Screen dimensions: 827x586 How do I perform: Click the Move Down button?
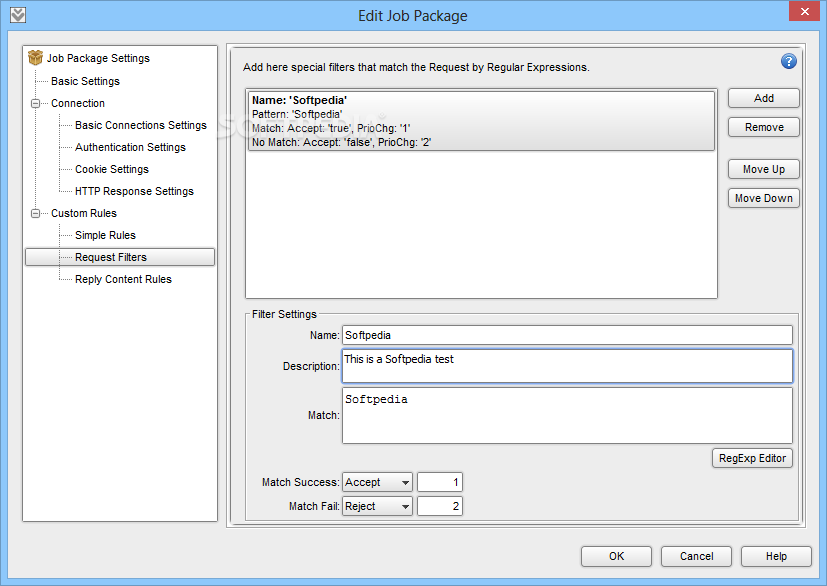click(x=764, y=198)
